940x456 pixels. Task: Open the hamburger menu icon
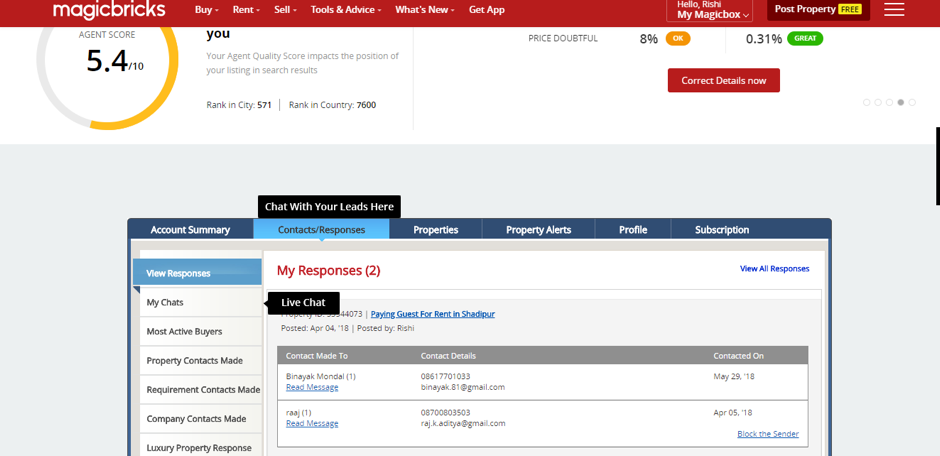point(894,10)
